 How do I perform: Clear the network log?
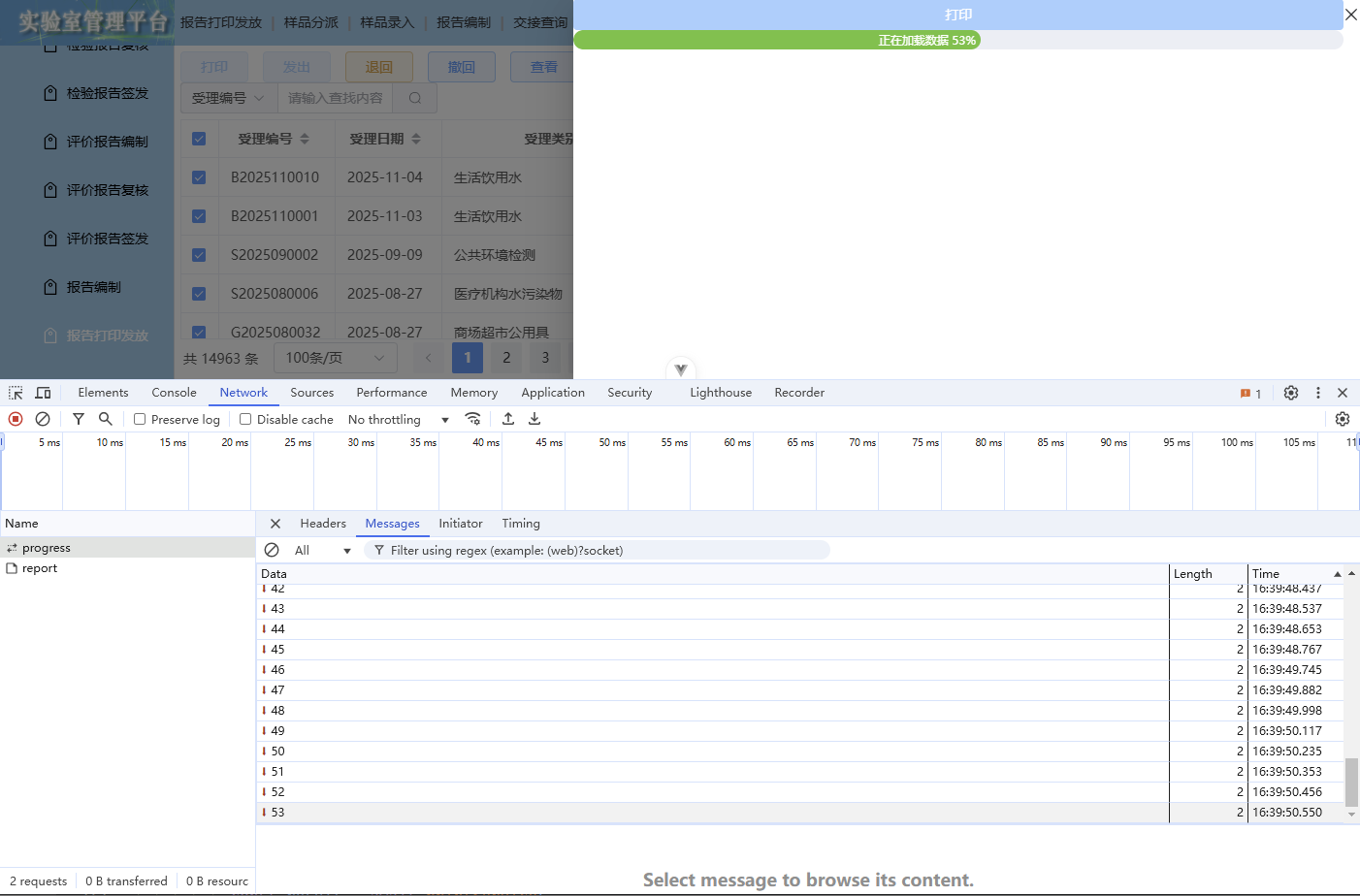(x=42, y=418)
